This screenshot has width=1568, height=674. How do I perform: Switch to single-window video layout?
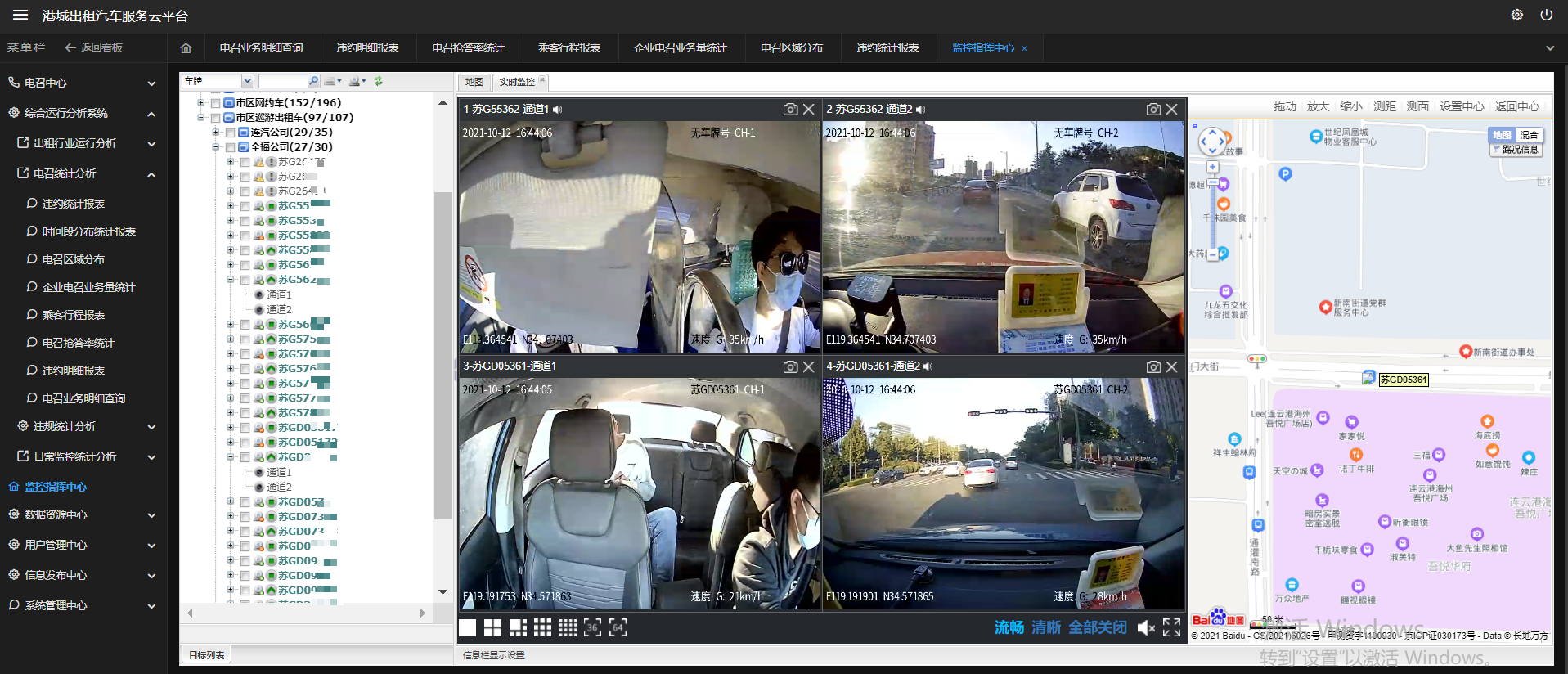(467, 627)
